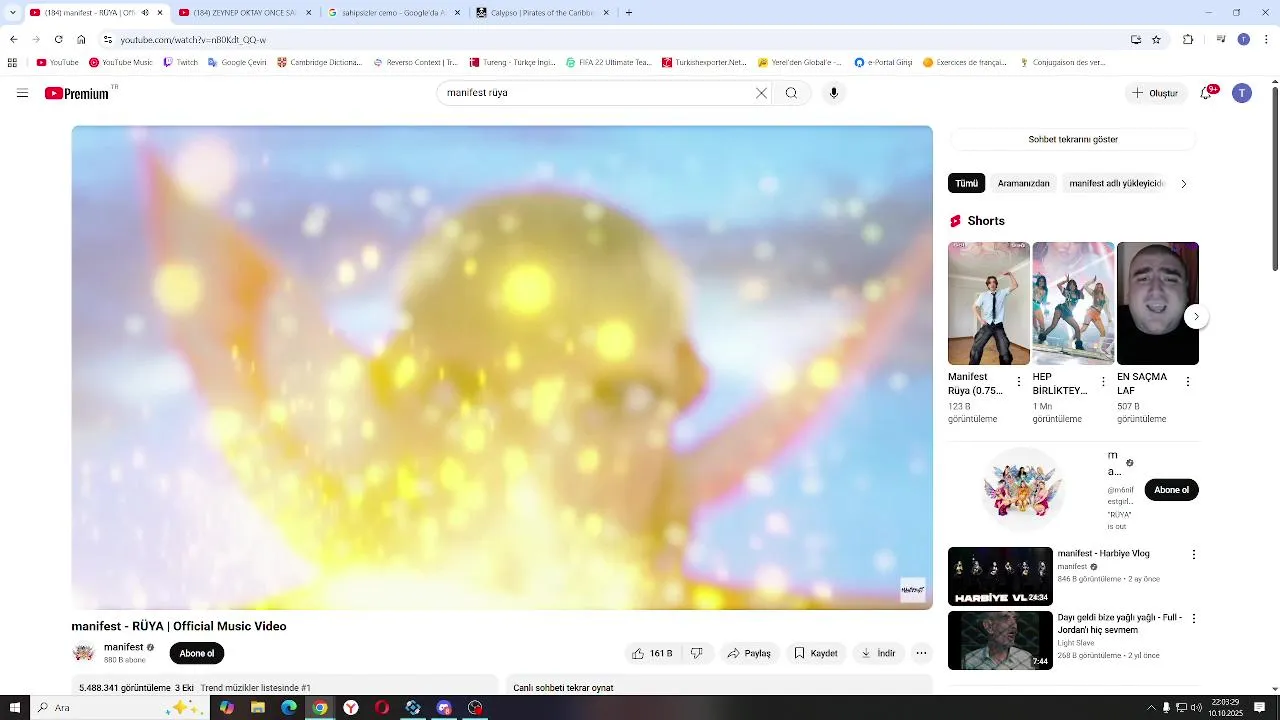
Task: Open the YouTube guide hamburger menu
Action: point(22,93)
